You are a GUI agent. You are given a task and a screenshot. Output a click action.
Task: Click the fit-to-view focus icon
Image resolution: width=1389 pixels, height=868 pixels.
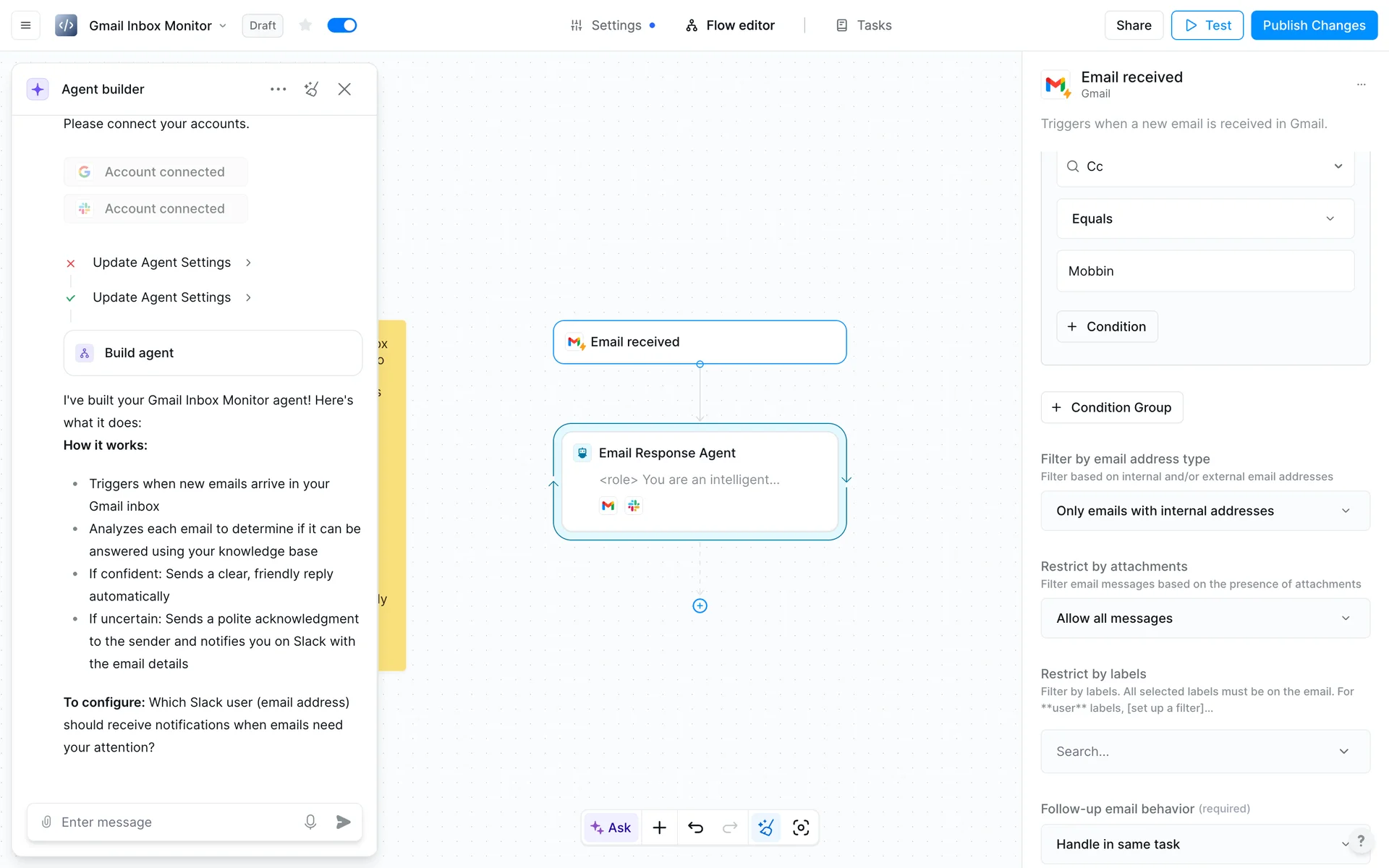[x=801, y=827]
